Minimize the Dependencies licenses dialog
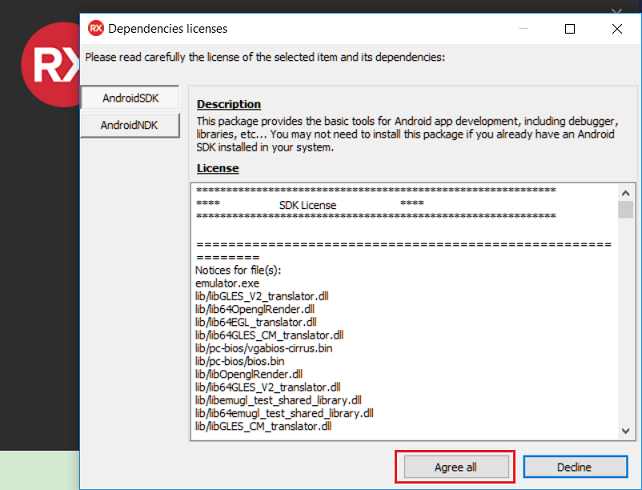This screenshot has height=490, width=642. coord(524,29)
